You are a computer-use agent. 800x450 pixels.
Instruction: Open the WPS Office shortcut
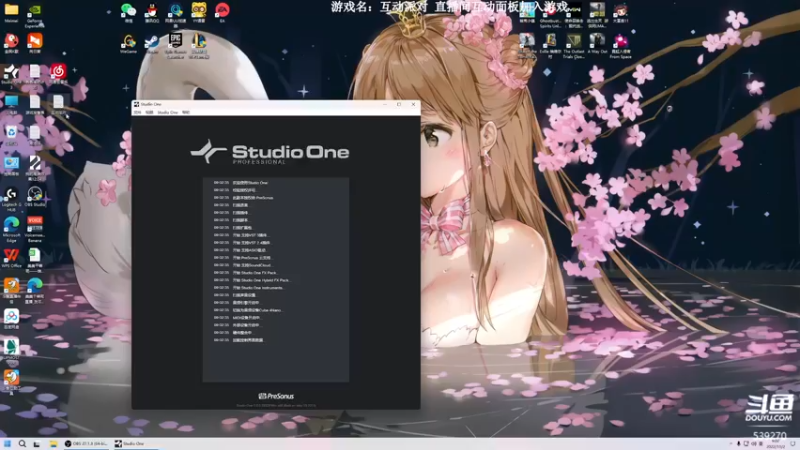click(x=11, y=258)
